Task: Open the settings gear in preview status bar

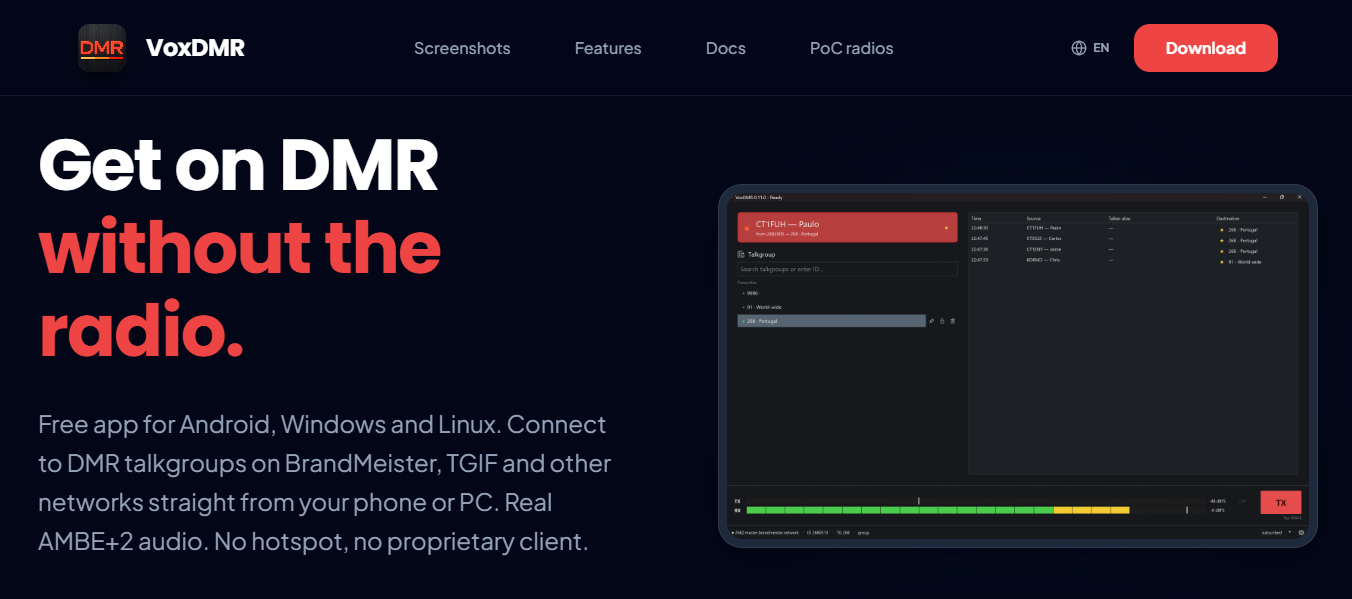Action: click(x=1301, y=532)
